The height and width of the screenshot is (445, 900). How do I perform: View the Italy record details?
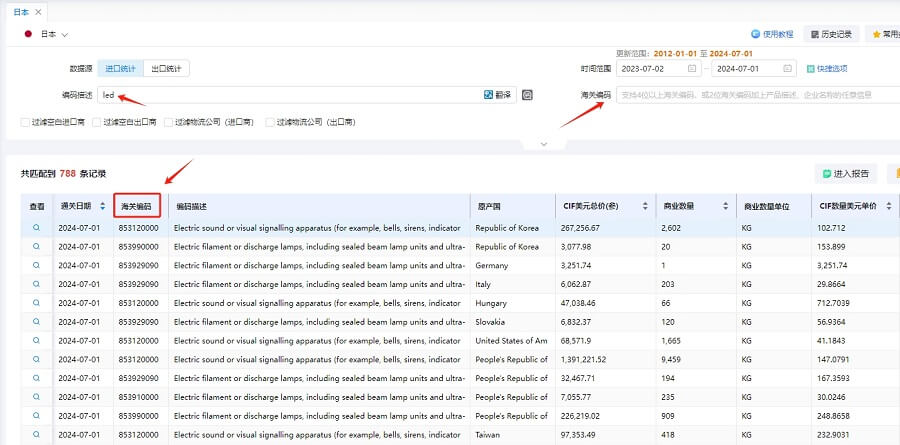[x=36, y=284]
